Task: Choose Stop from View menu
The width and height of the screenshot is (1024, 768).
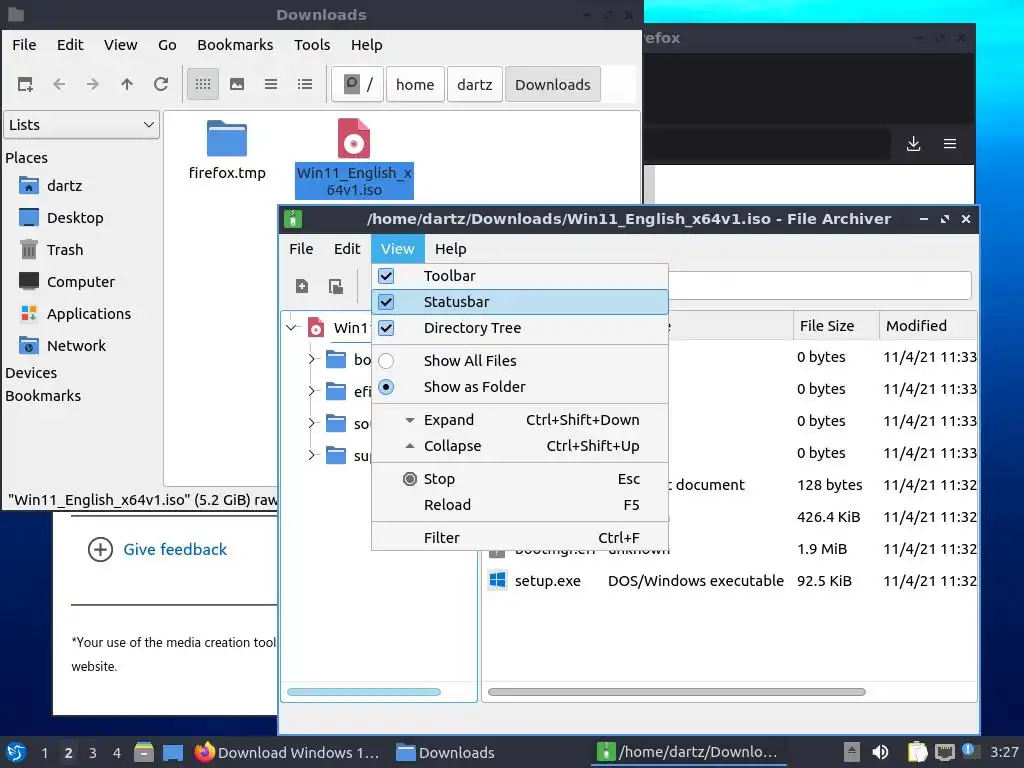Action: coord(520,479)
